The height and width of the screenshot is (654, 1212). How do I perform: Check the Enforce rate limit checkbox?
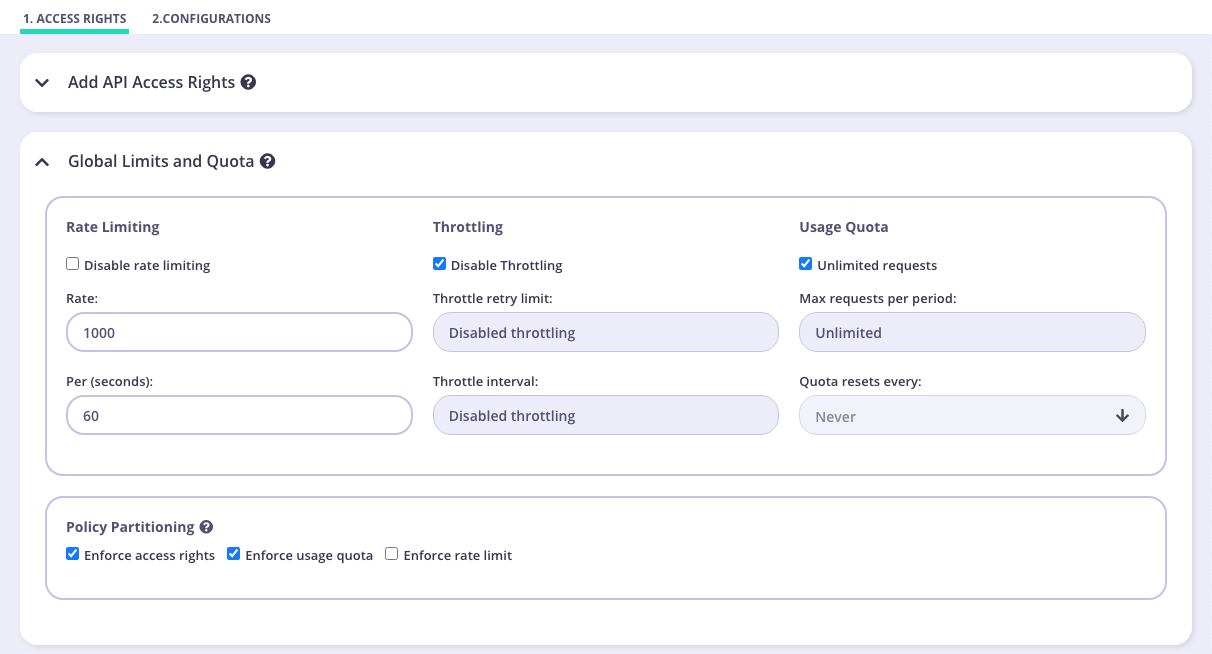tap(392, 554)
